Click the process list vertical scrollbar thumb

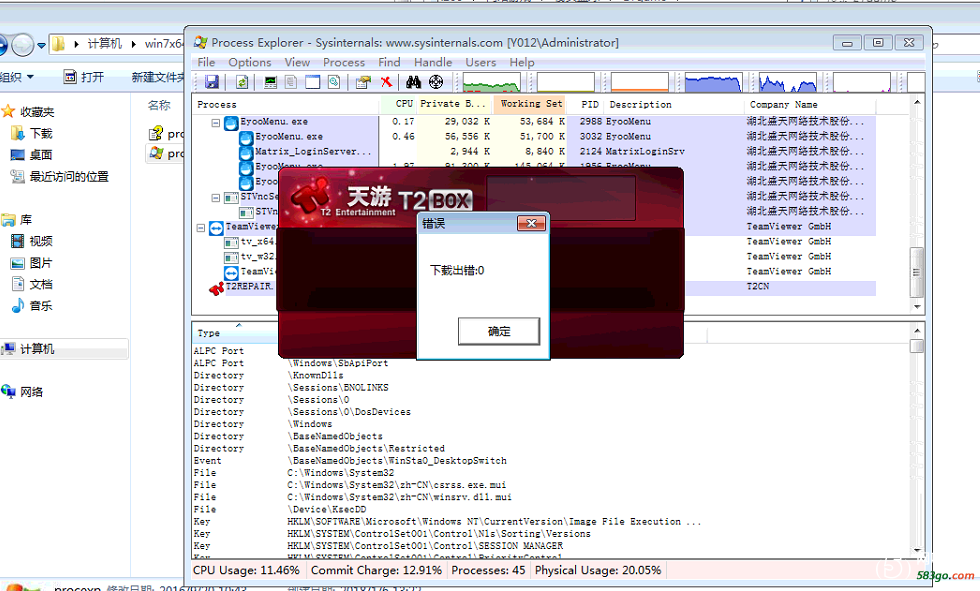[916, 272]
